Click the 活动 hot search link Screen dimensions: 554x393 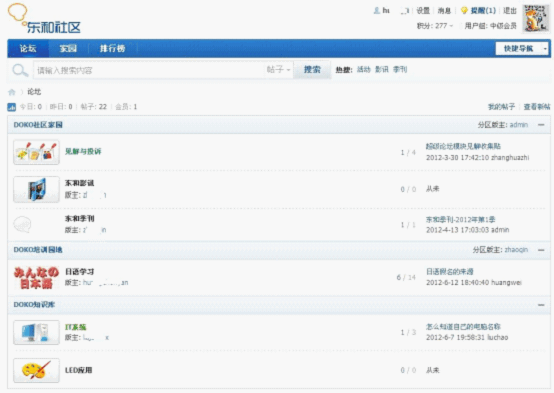[x=364, y=69]
